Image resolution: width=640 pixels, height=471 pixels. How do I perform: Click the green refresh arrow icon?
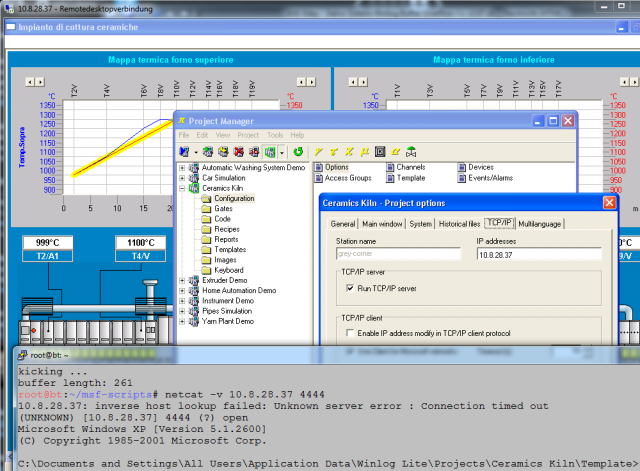click(298, 152)
